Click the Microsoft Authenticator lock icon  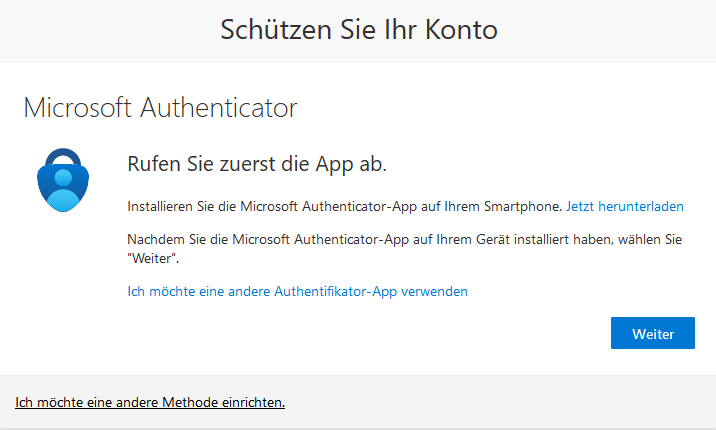click(63, 180)
